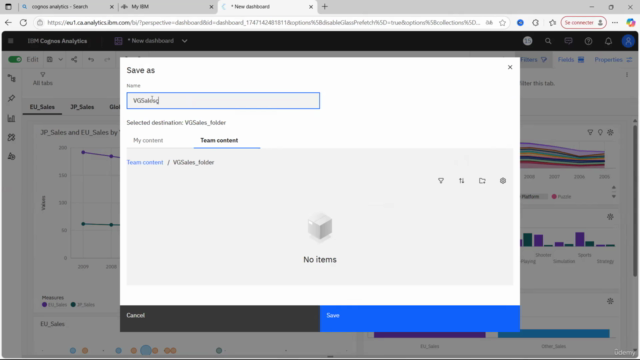
Task: Switch to the cognos analytics Search browser tab
Action: pyautogui.click(x=67, y=7)
